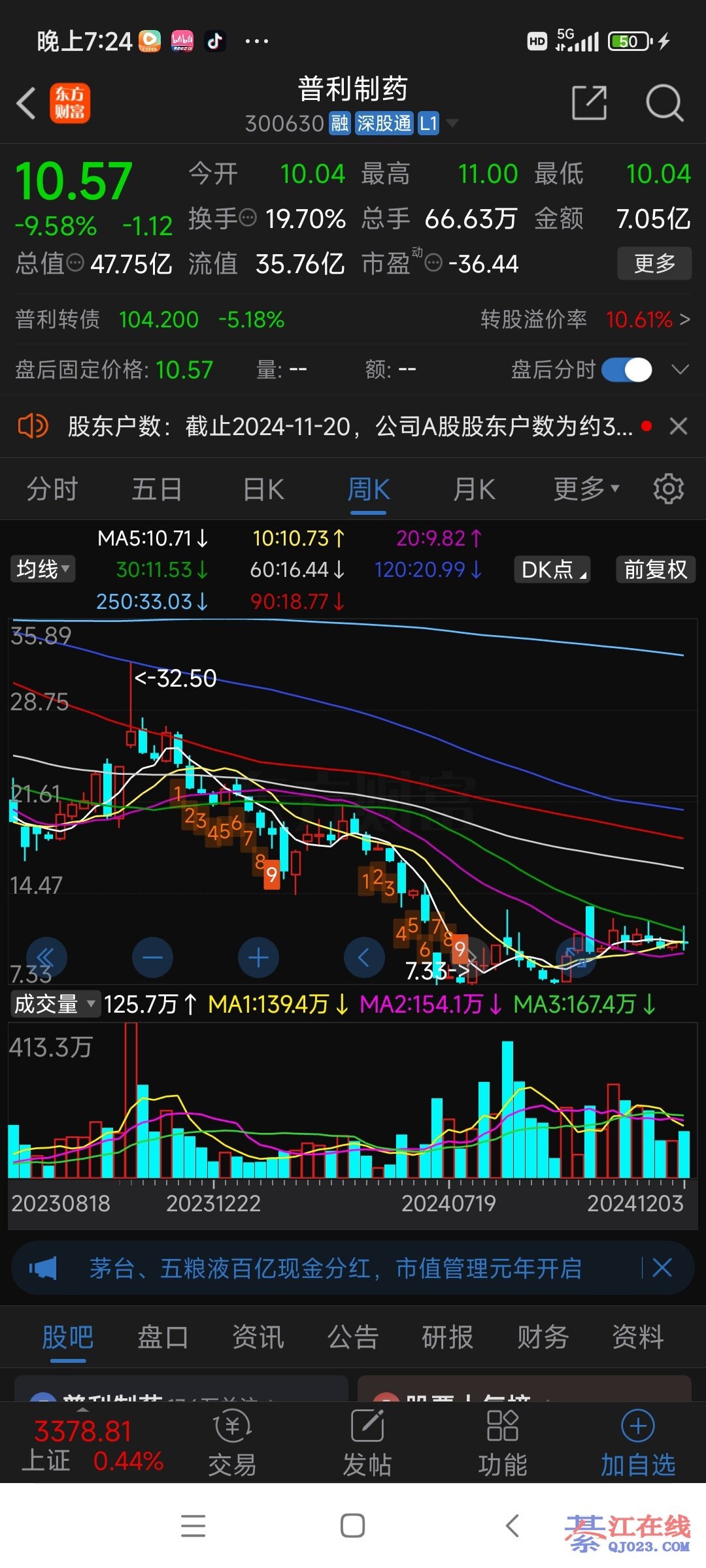Viewport: 706px width, 1568px height.
Task: Zoom out chart with minus button
Action: point(152,958)
